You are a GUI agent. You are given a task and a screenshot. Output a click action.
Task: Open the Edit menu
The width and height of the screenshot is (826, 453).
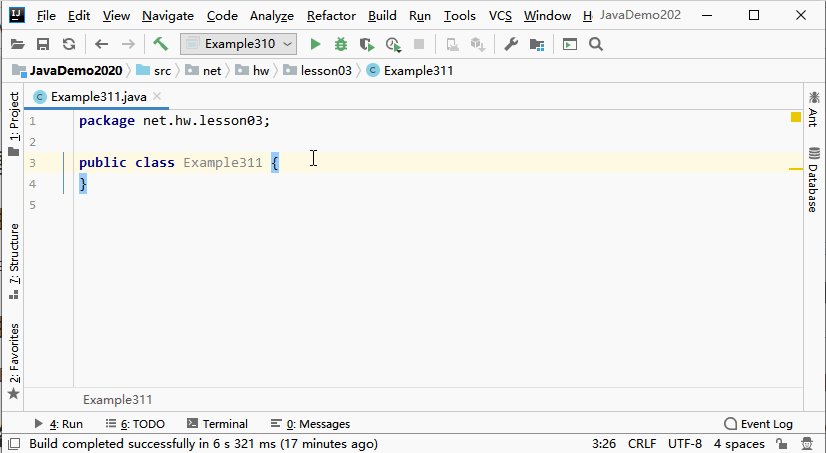(79, 16)
